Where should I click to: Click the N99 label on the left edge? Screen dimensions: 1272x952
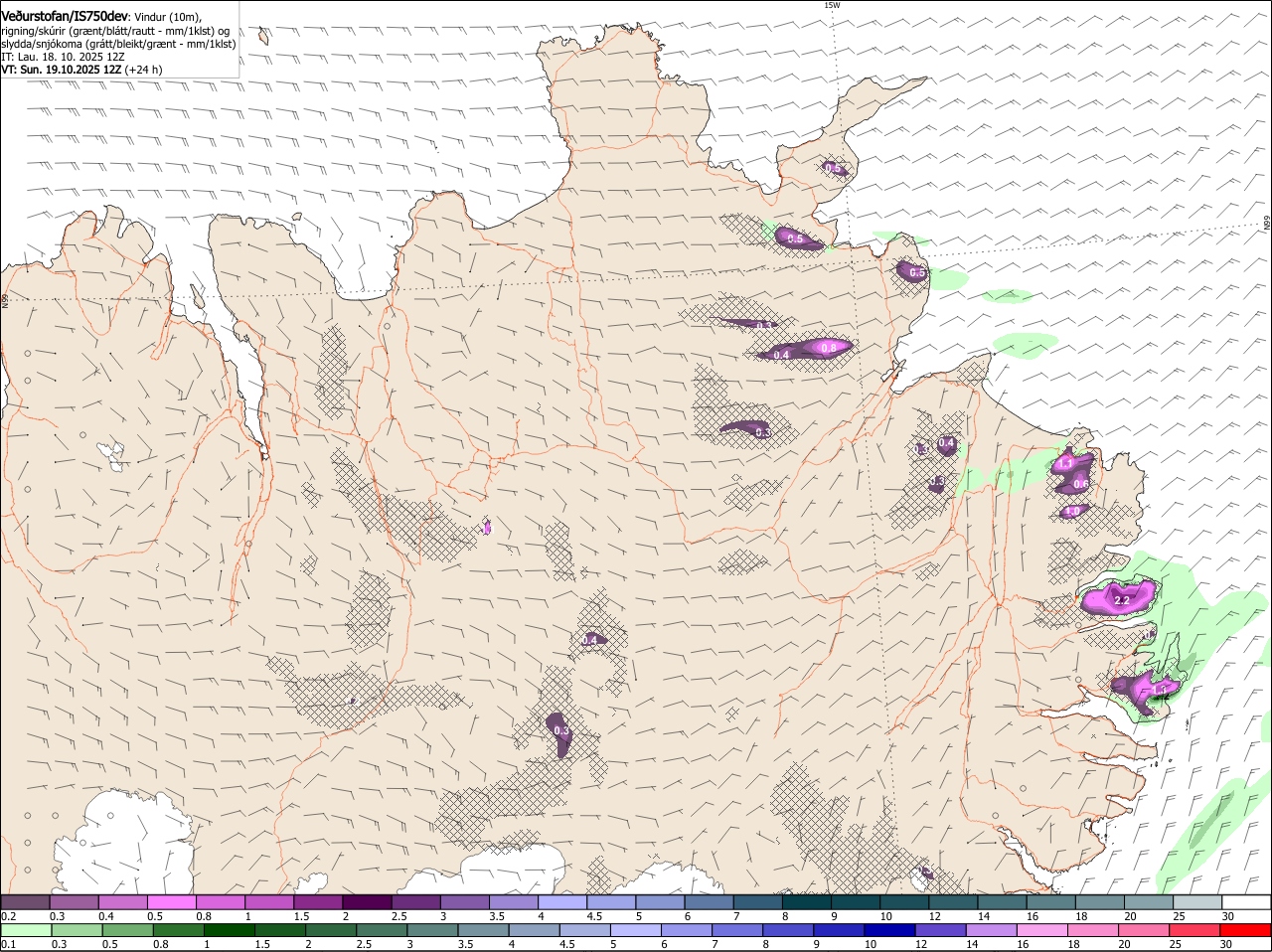(x=5, y=299)
